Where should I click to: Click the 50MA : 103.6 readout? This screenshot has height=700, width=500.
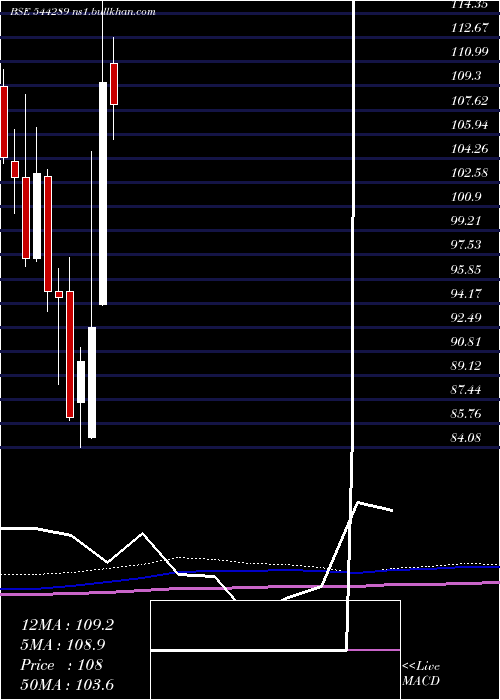67,684
